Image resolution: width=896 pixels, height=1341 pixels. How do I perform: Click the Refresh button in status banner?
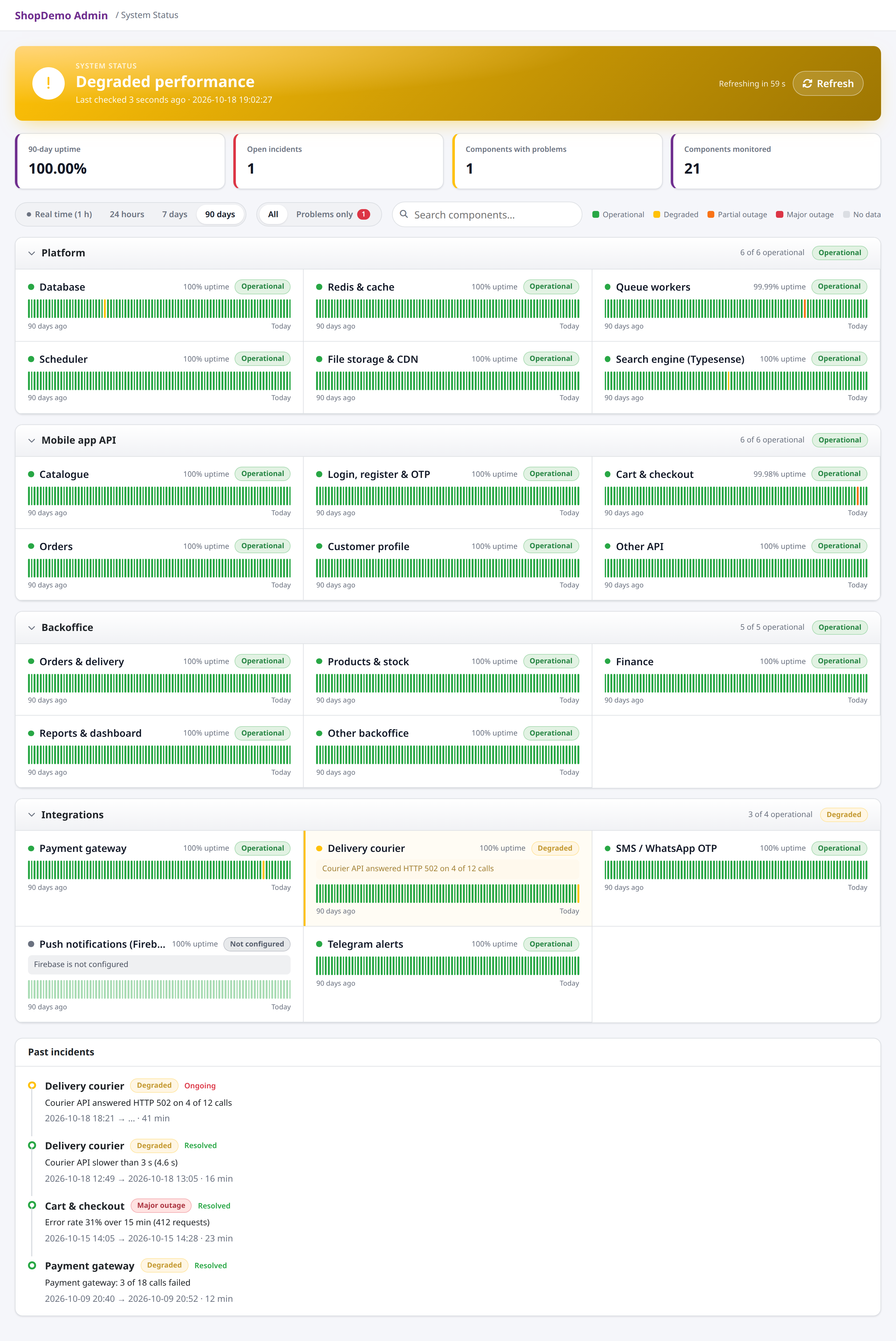tap(828, 83)
